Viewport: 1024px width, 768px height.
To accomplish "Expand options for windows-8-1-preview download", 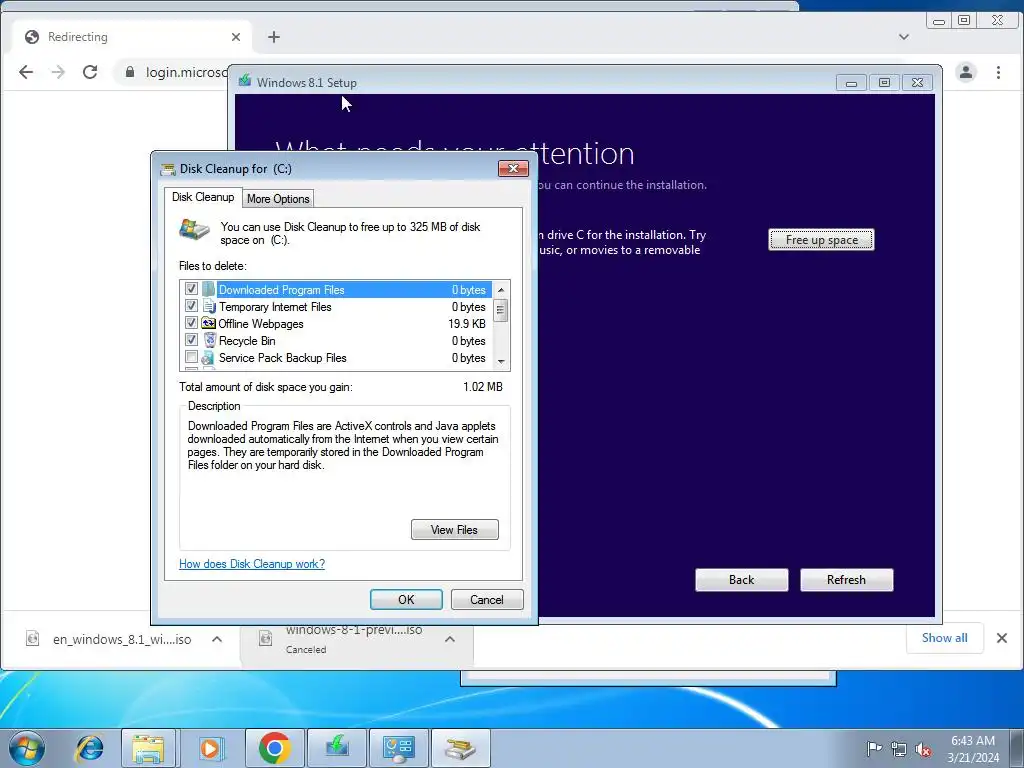I will 450,639.
